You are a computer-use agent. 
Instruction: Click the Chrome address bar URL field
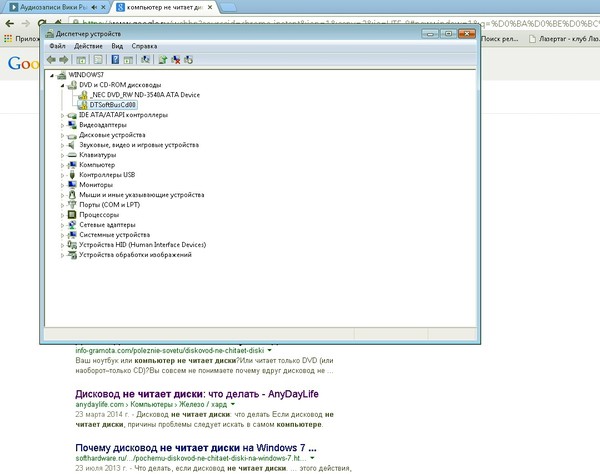[x=333, y=23]
